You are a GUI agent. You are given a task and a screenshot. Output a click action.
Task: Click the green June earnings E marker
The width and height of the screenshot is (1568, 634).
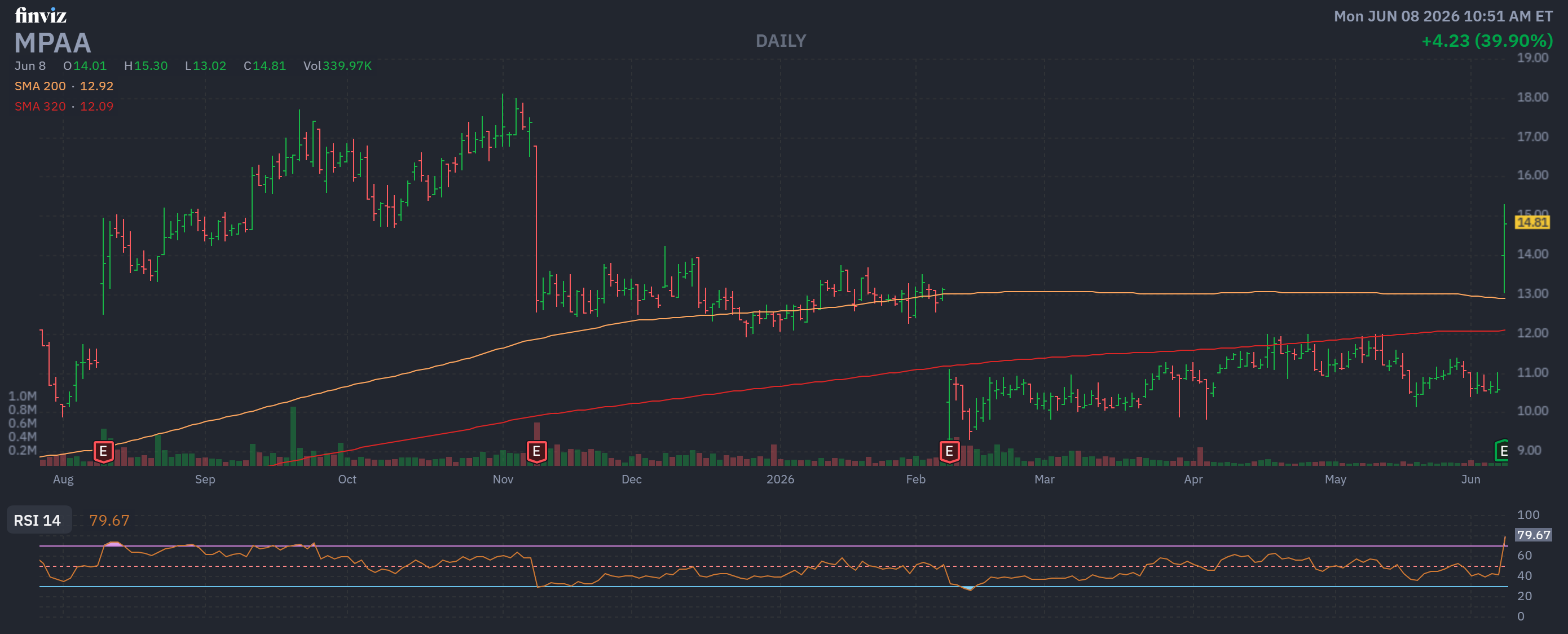pos(1501,451)
